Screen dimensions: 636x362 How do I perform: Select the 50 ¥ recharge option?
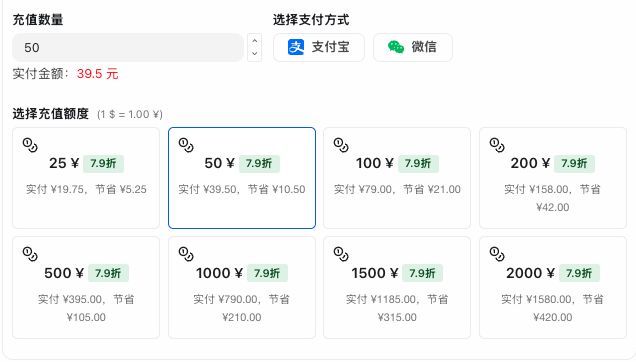click(242, 178)
